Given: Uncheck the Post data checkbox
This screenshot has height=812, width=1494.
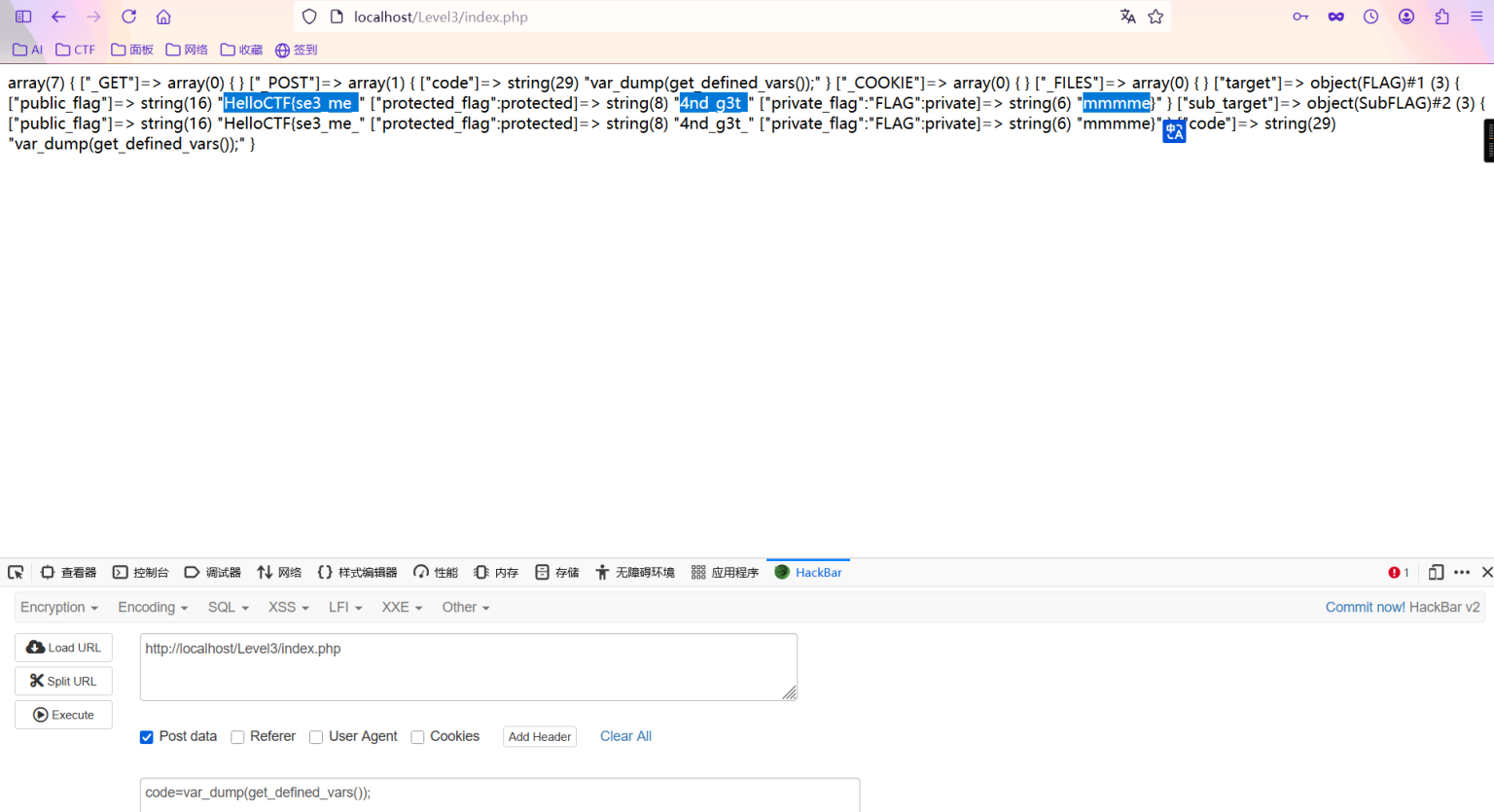Looking at the screenshot, I should [x=147, y=737].
